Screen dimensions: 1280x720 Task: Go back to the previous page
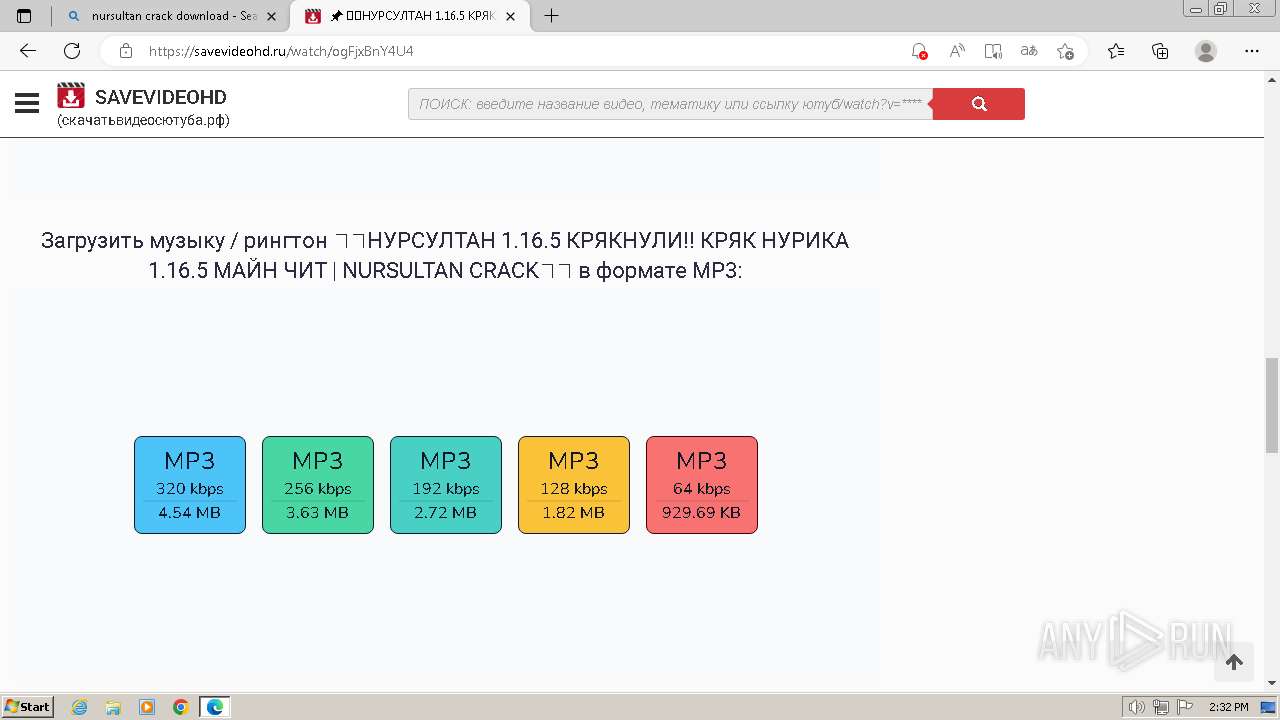[28, 51]
